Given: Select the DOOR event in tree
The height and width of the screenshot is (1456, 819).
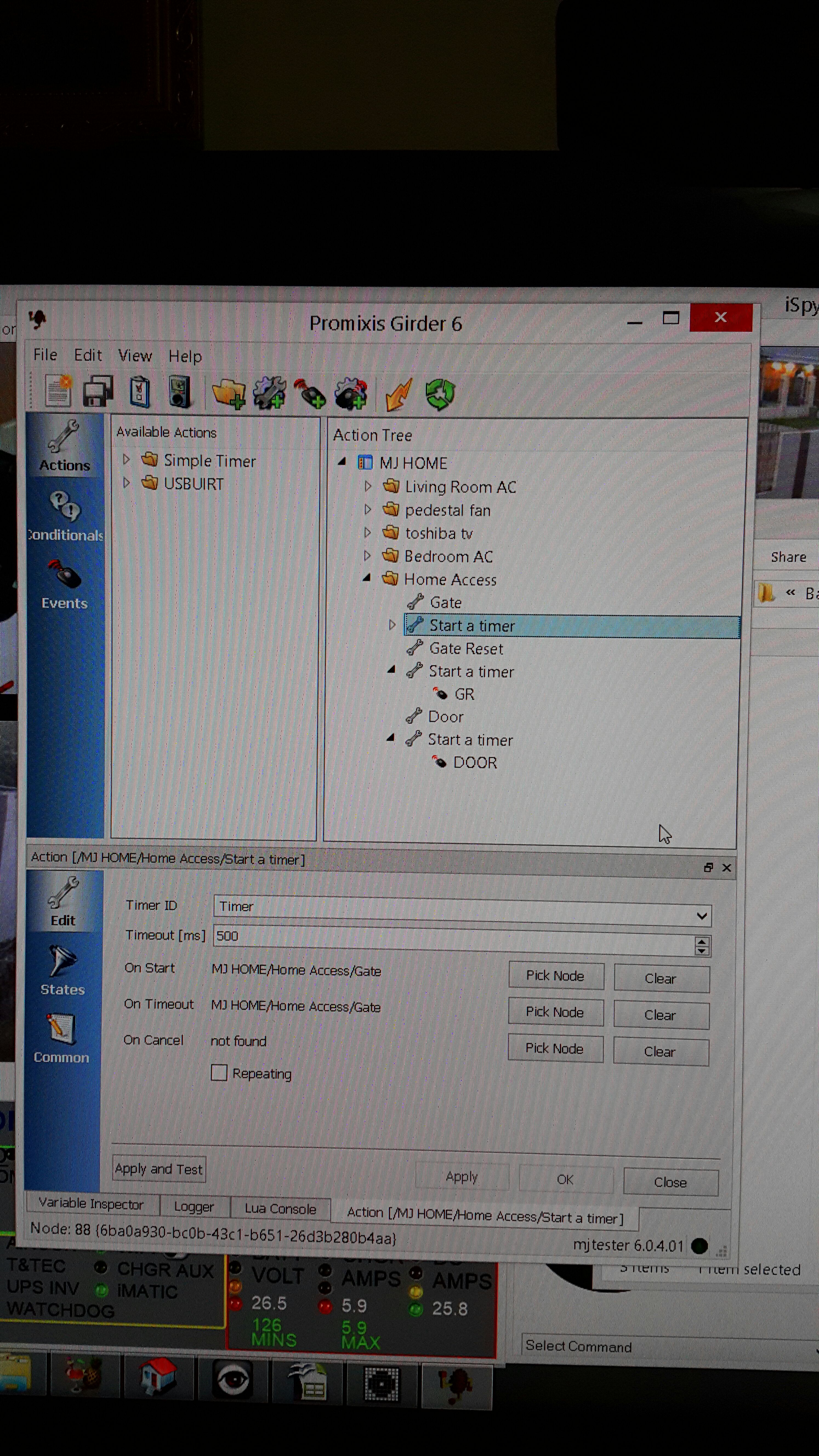Looking at the screenshot, I should click(475, 763).
